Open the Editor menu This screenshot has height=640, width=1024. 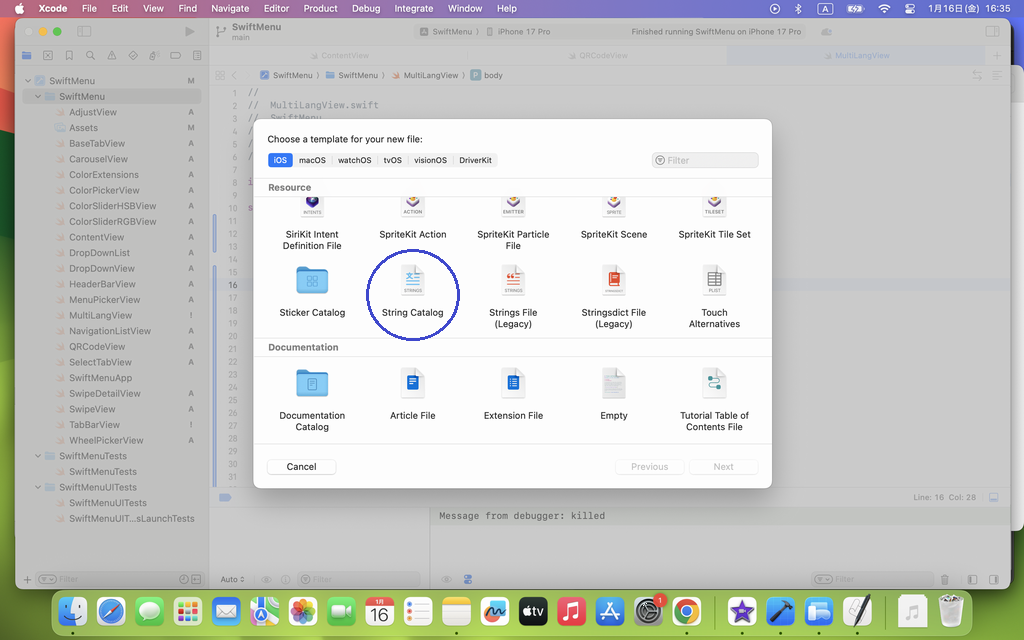[x=276, y=8]
